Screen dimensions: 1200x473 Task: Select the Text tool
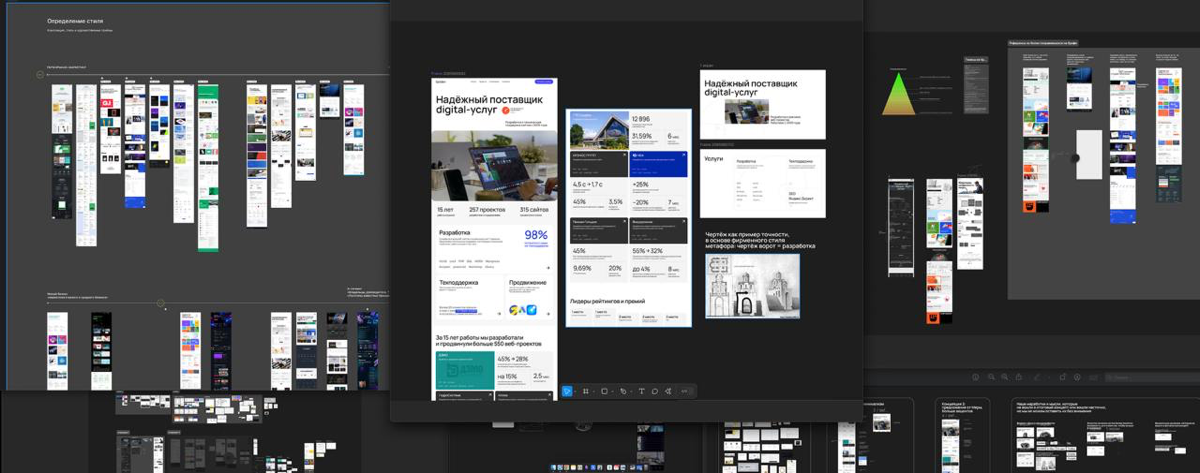point(641,391)
